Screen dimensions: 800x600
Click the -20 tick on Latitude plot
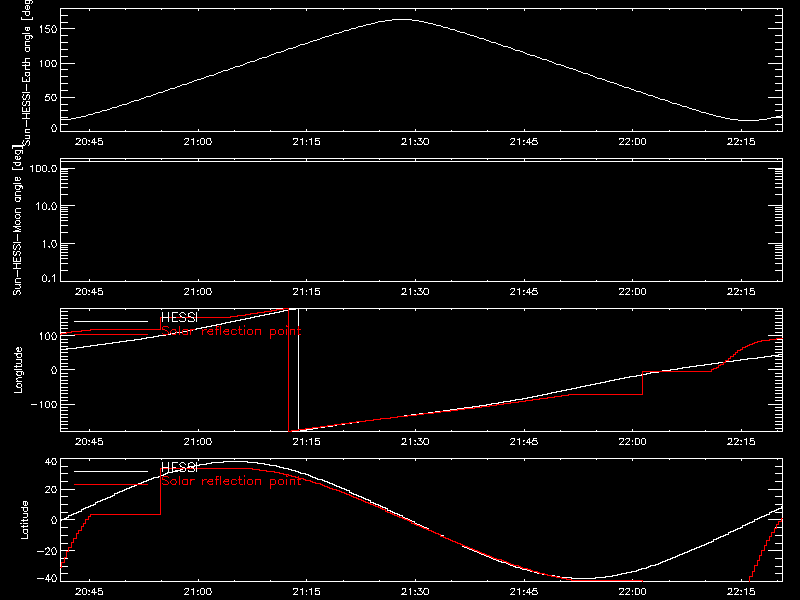tap(47, 551)
